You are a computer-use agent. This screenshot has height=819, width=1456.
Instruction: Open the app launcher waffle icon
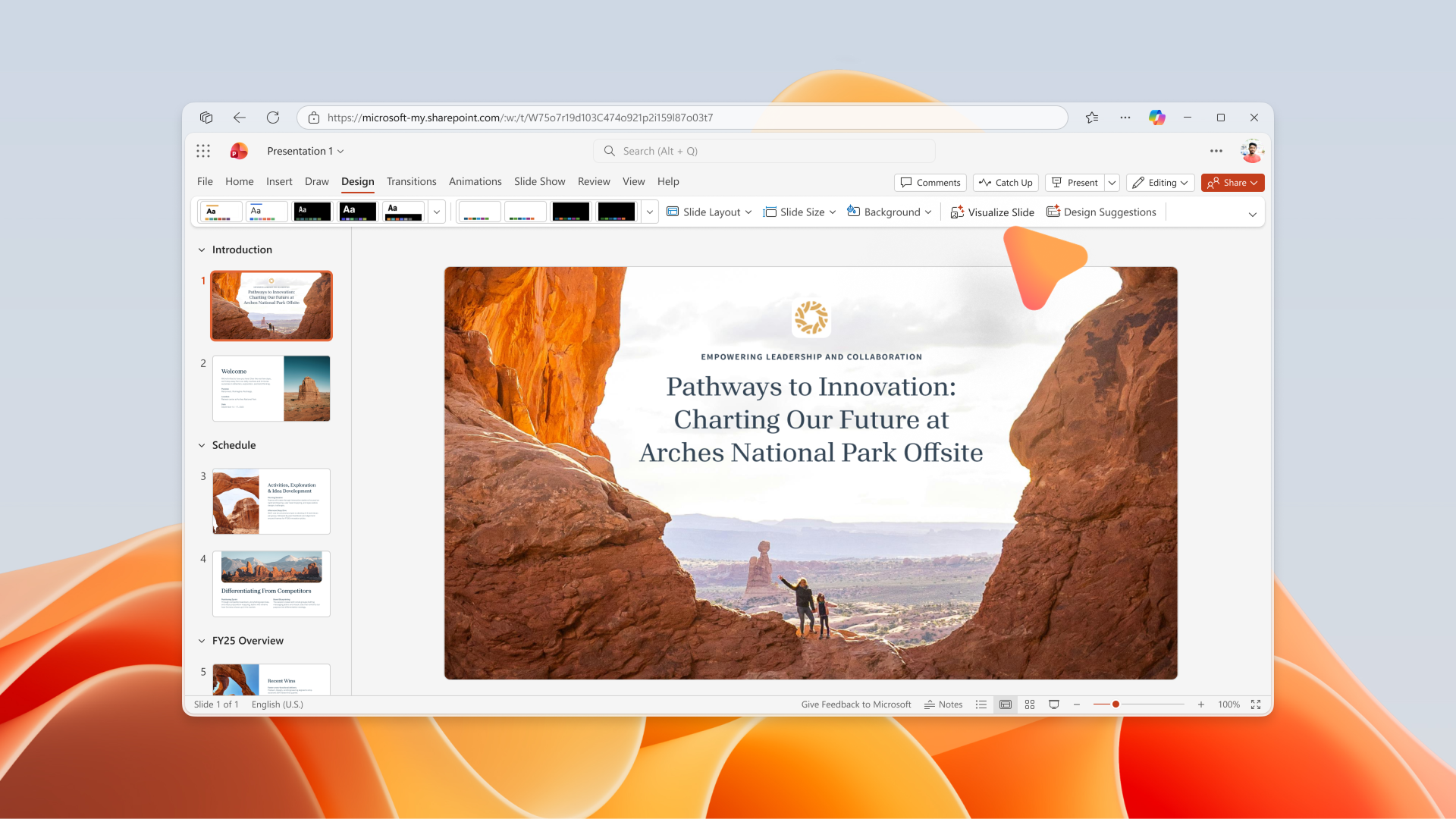click(203, 151)
